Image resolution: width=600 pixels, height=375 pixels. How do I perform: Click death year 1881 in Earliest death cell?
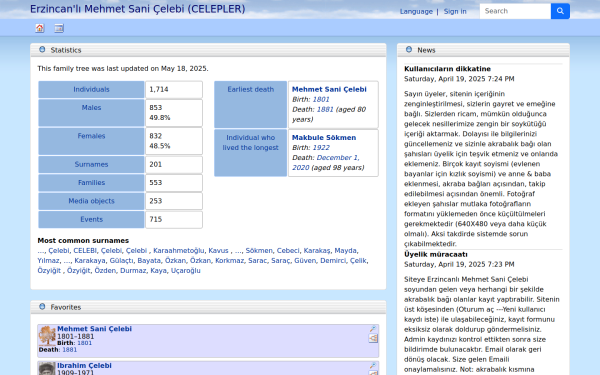[x=325, y=109]
